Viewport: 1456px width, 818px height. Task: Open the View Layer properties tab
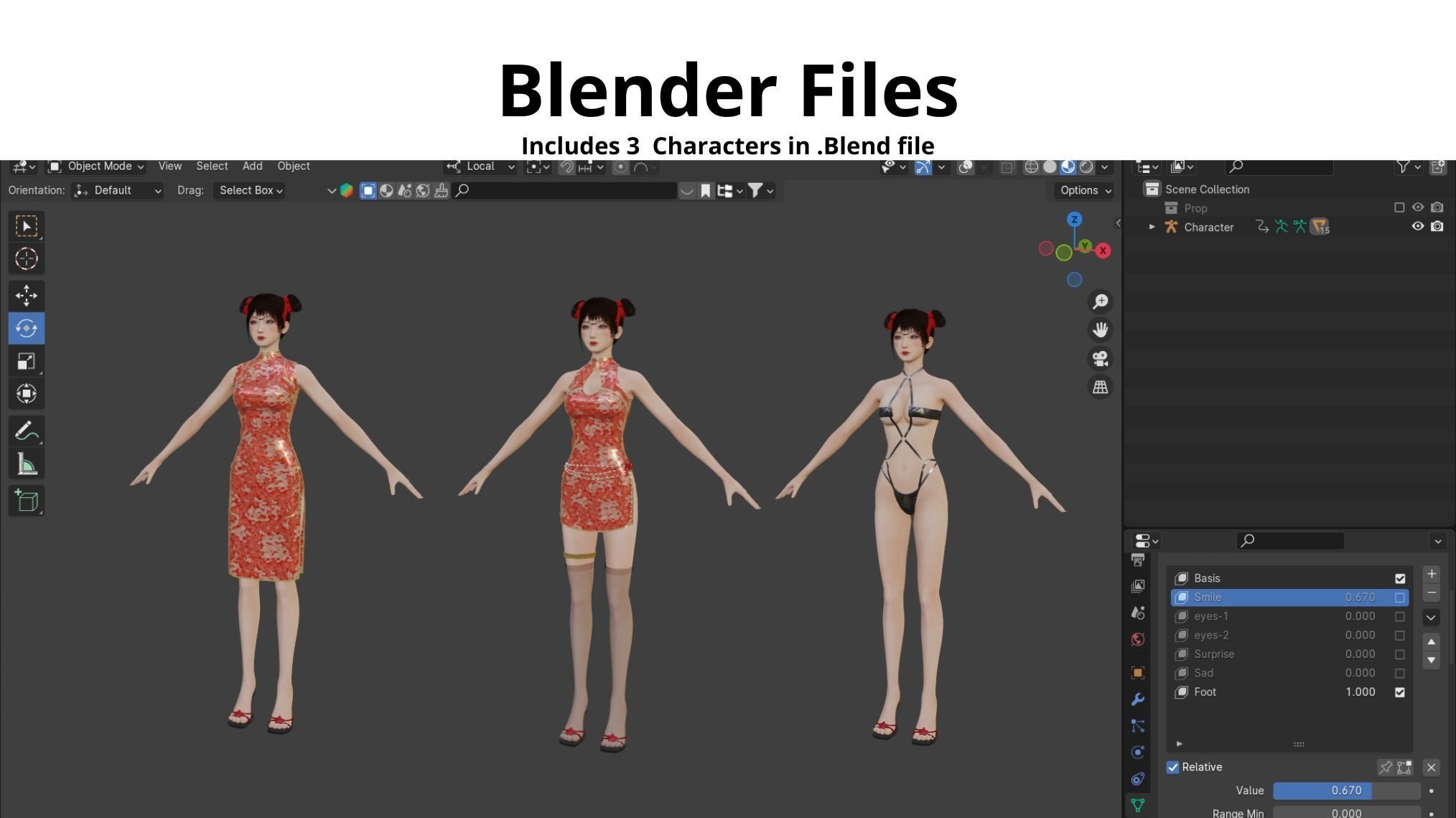(x=1138, y=586)
